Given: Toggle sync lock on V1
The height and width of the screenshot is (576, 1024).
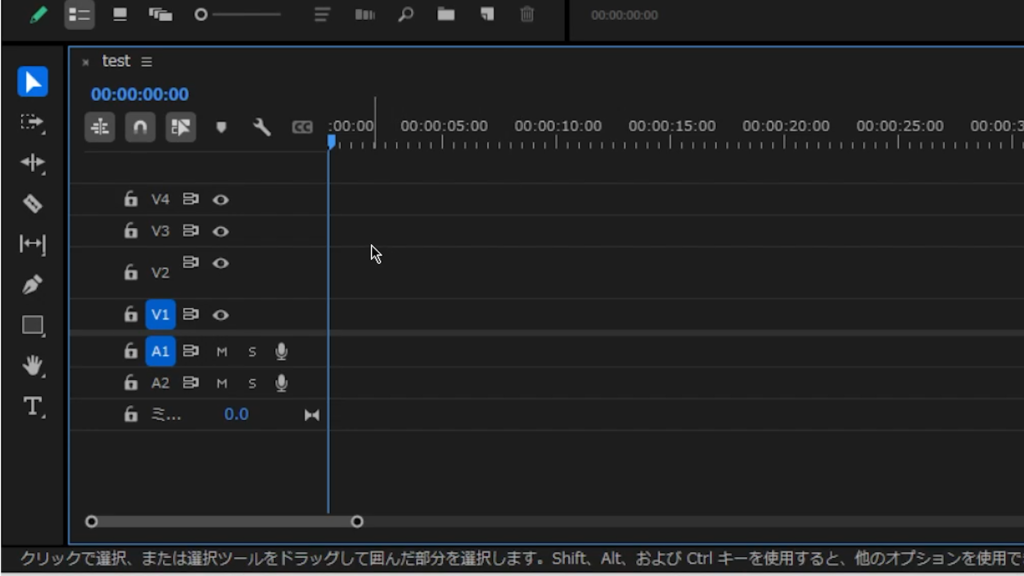Looking at the screenshot, I should click(x=191, y=314).
